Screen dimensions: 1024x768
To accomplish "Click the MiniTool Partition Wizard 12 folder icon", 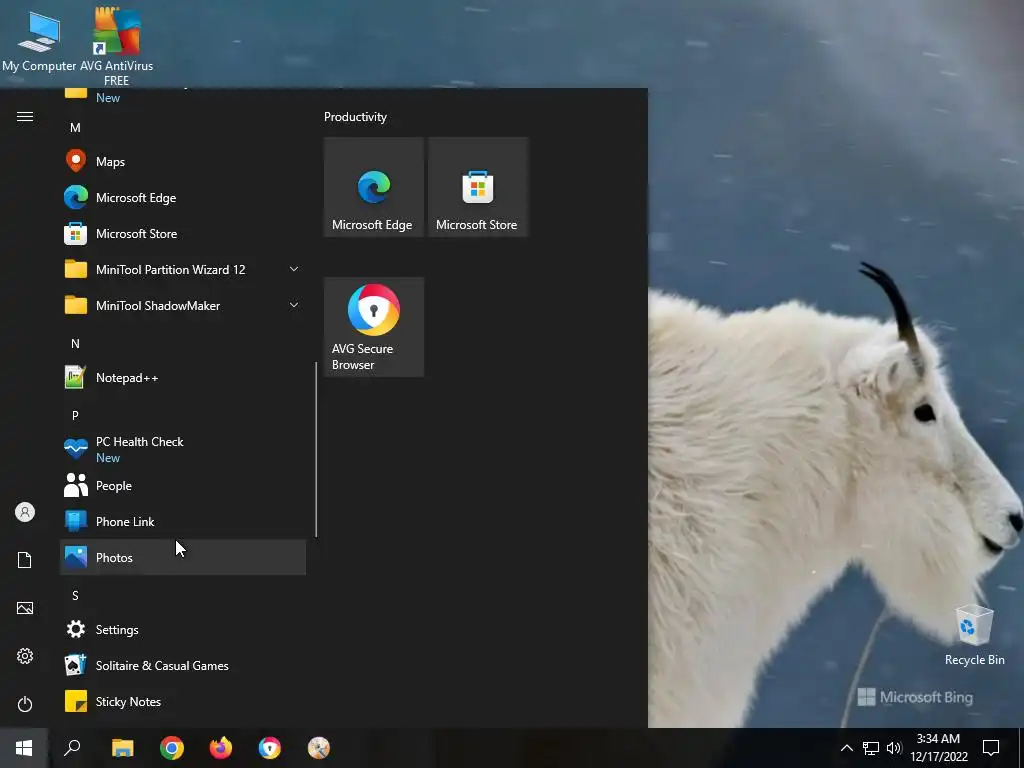I will point(76,269).
